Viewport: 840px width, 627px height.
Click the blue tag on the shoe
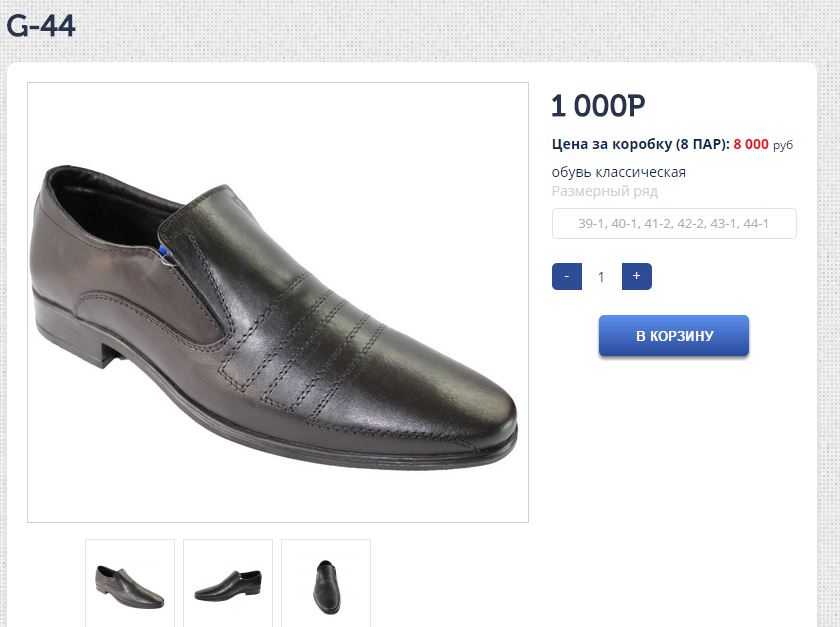pyautogui.click(x=163, y=251)
